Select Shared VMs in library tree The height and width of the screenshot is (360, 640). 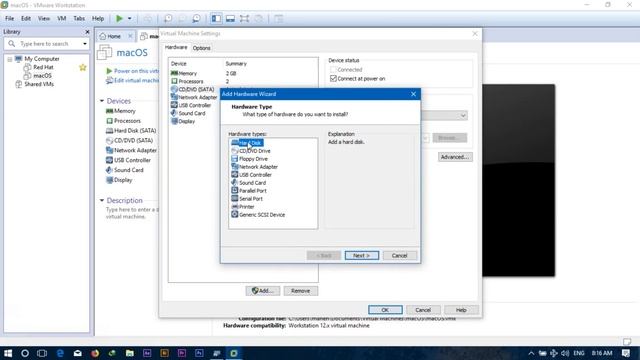pos(39,84)
